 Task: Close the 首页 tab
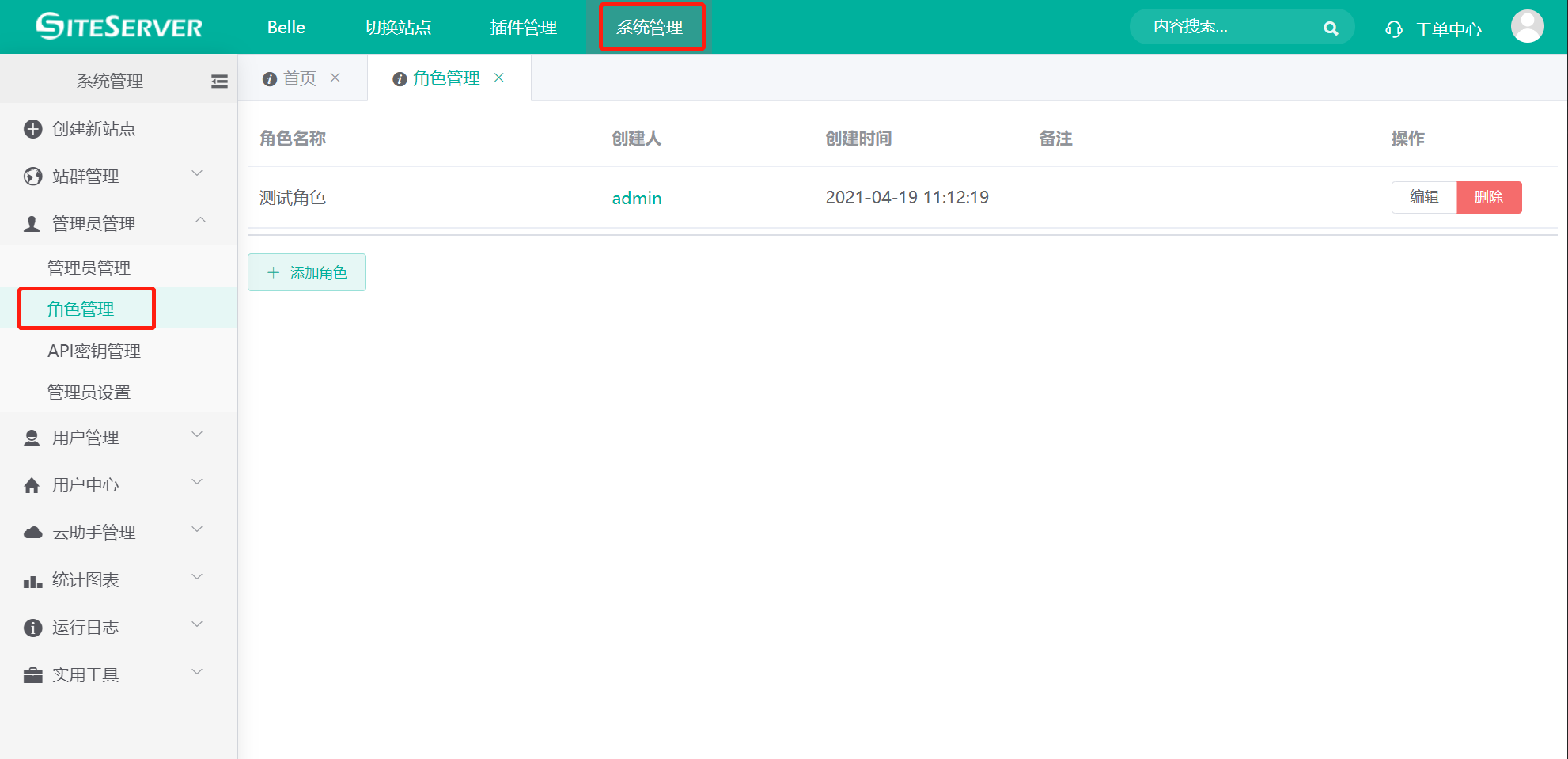coord(335,78)
